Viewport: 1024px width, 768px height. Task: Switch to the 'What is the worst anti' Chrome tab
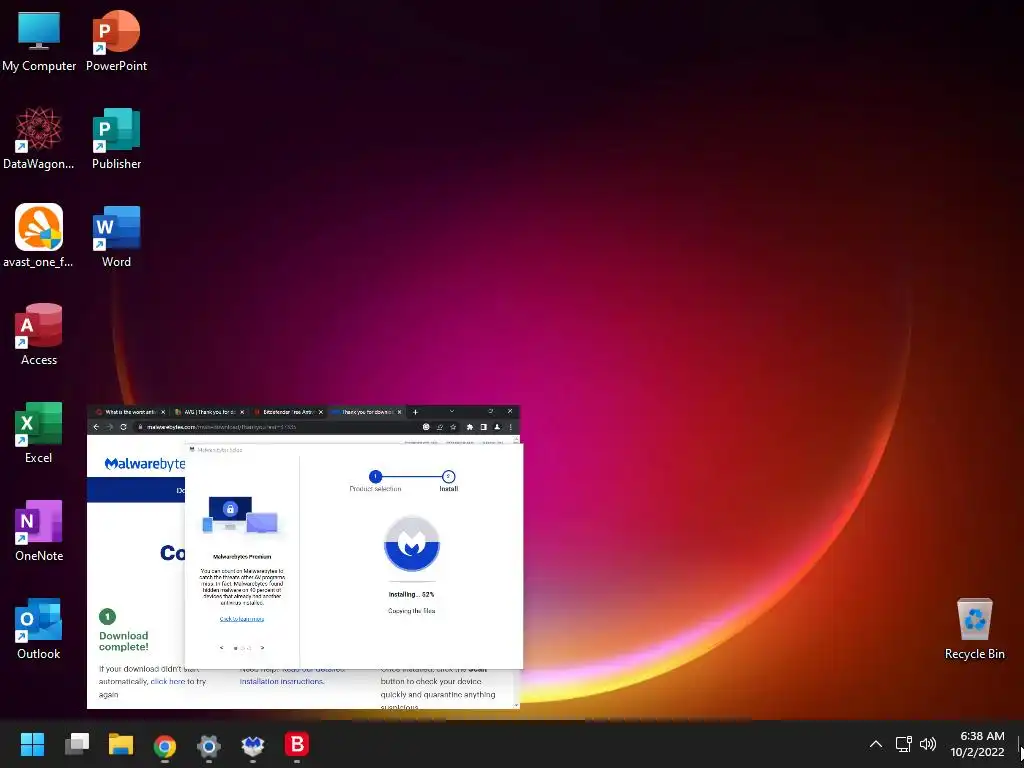pos(130,412)
